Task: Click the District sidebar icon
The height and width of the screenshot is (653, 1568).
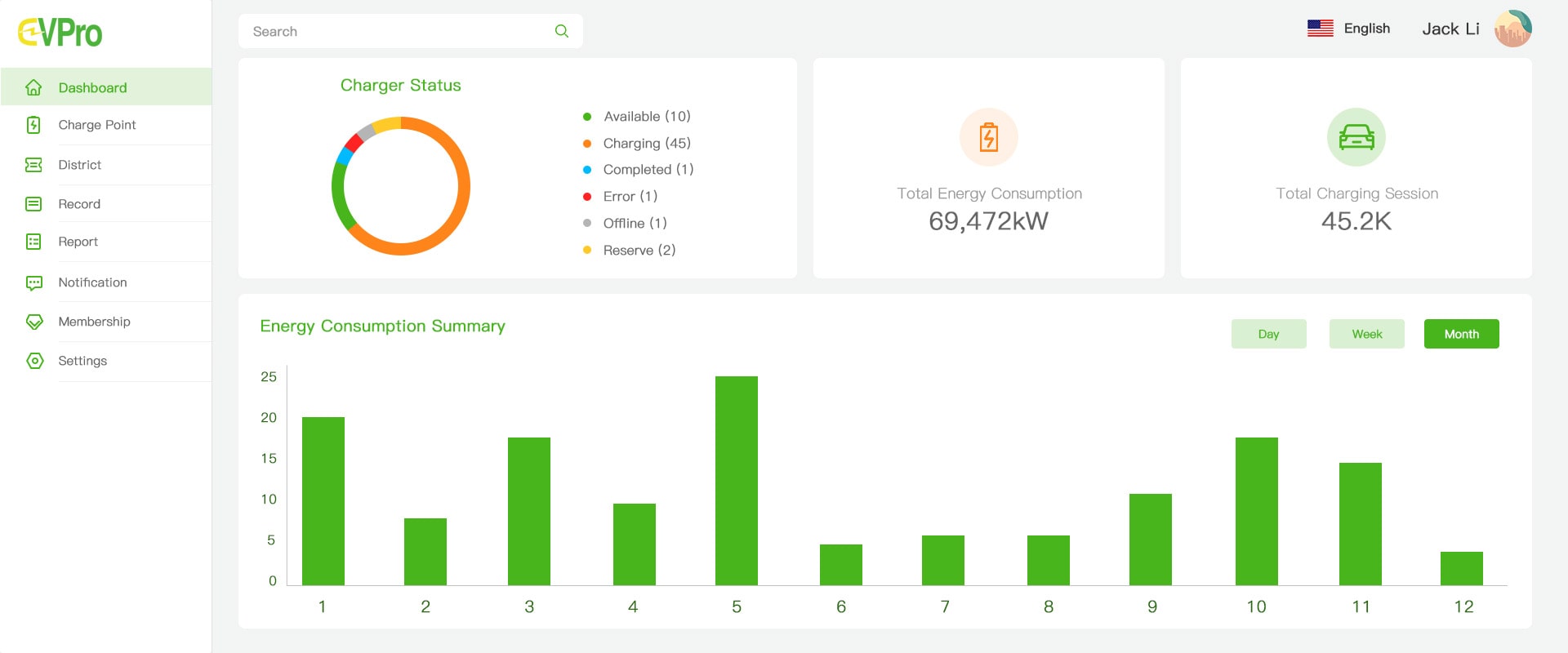Action: tap(33, 165)
